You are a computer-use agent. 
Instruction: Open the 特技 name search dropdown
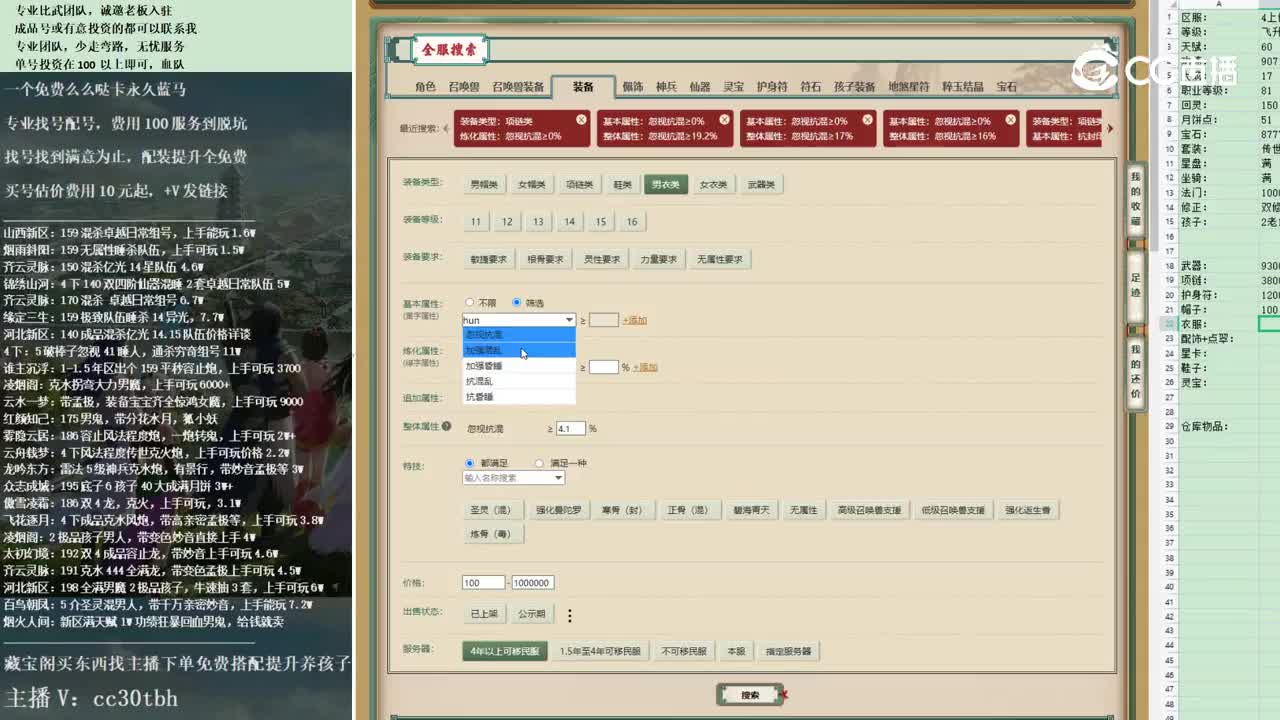[x=513, y=478]
